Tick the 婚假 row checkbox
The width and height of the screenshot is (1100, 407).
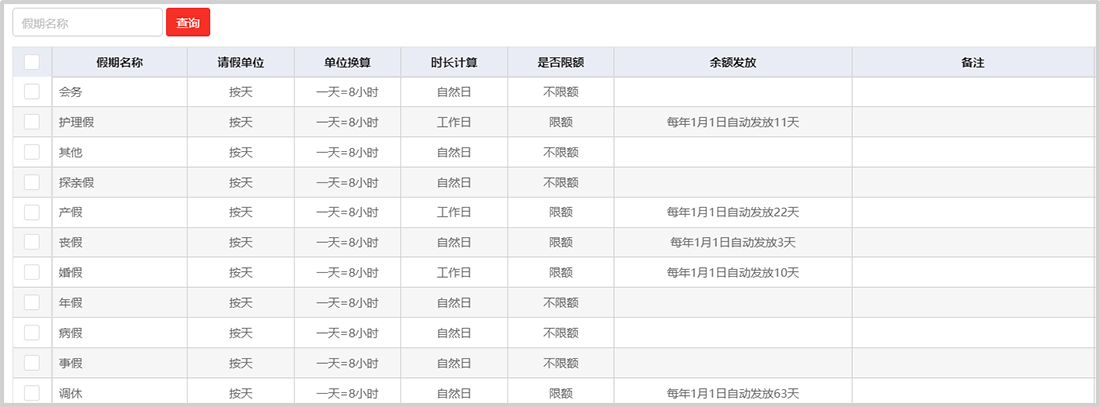pos(32,272)
